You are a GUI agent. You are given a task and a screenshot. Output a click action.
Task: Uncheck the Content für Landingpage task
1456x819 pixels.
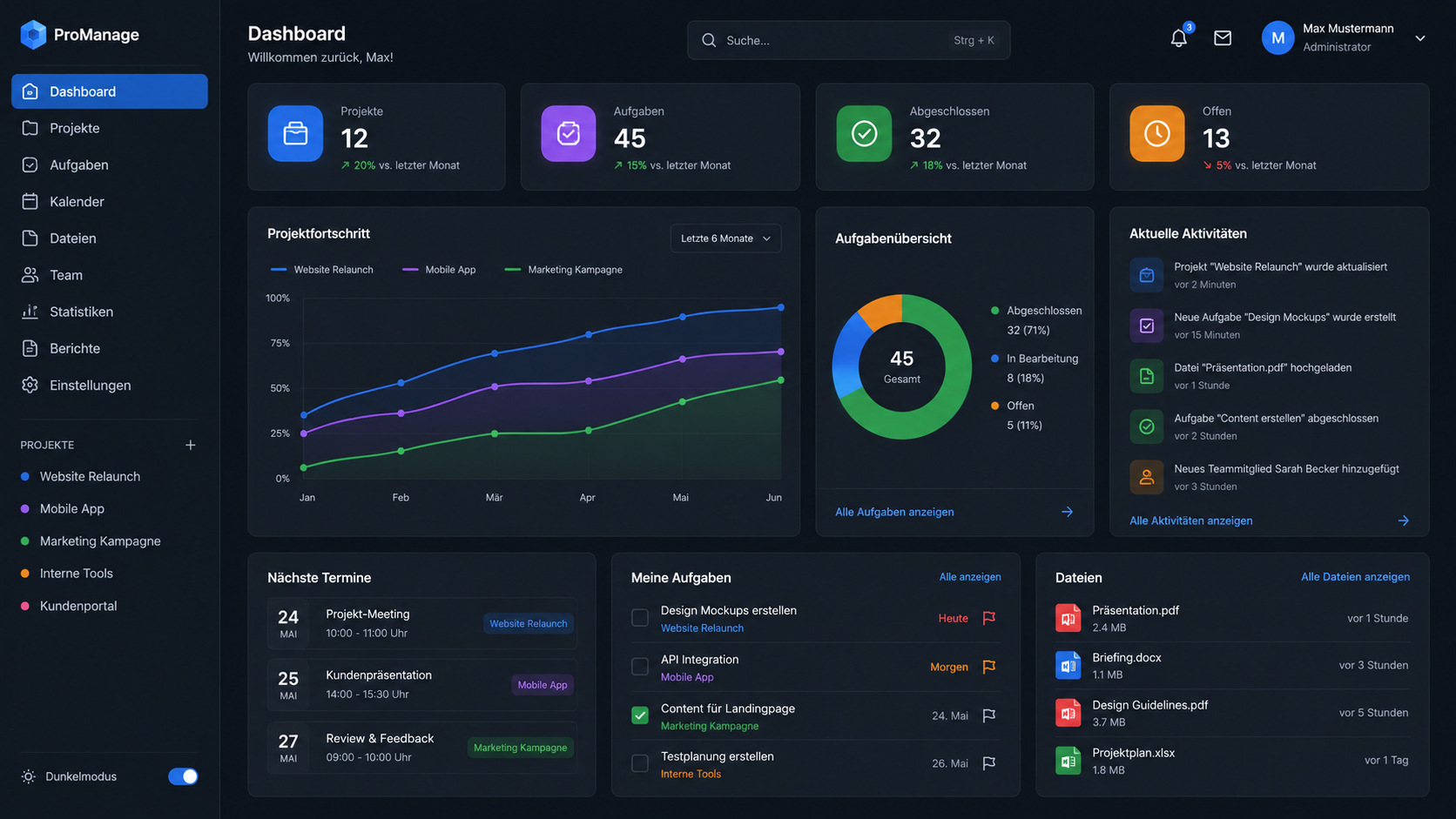pyautogui.click(x=640, y=715)
